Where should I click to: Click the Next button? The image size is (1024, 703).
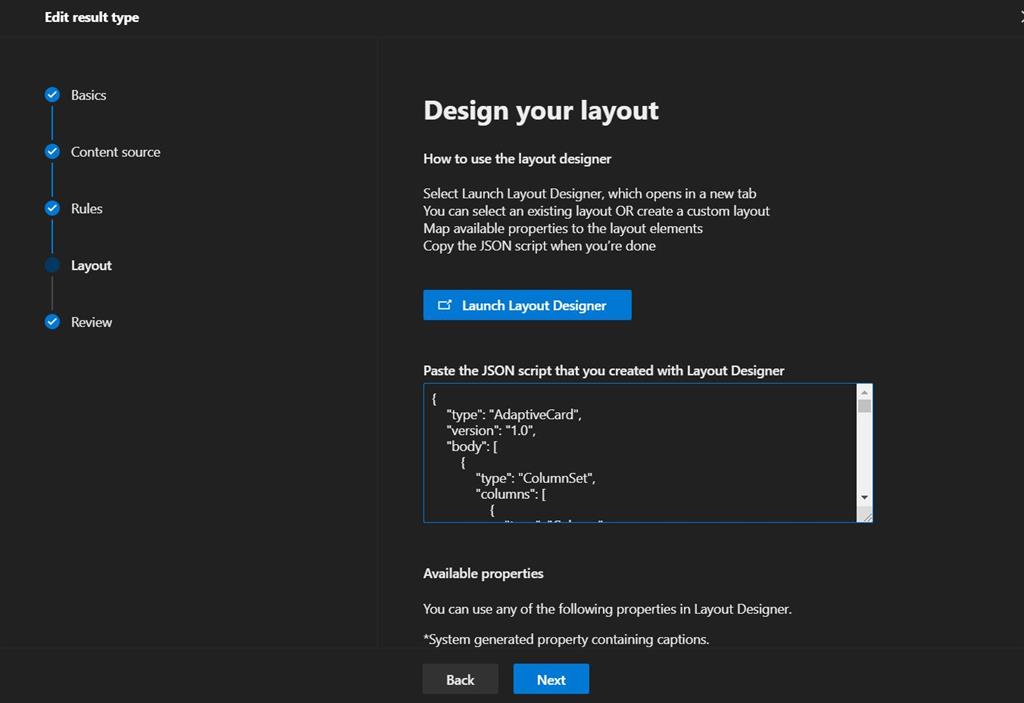[x=550, y=679]
